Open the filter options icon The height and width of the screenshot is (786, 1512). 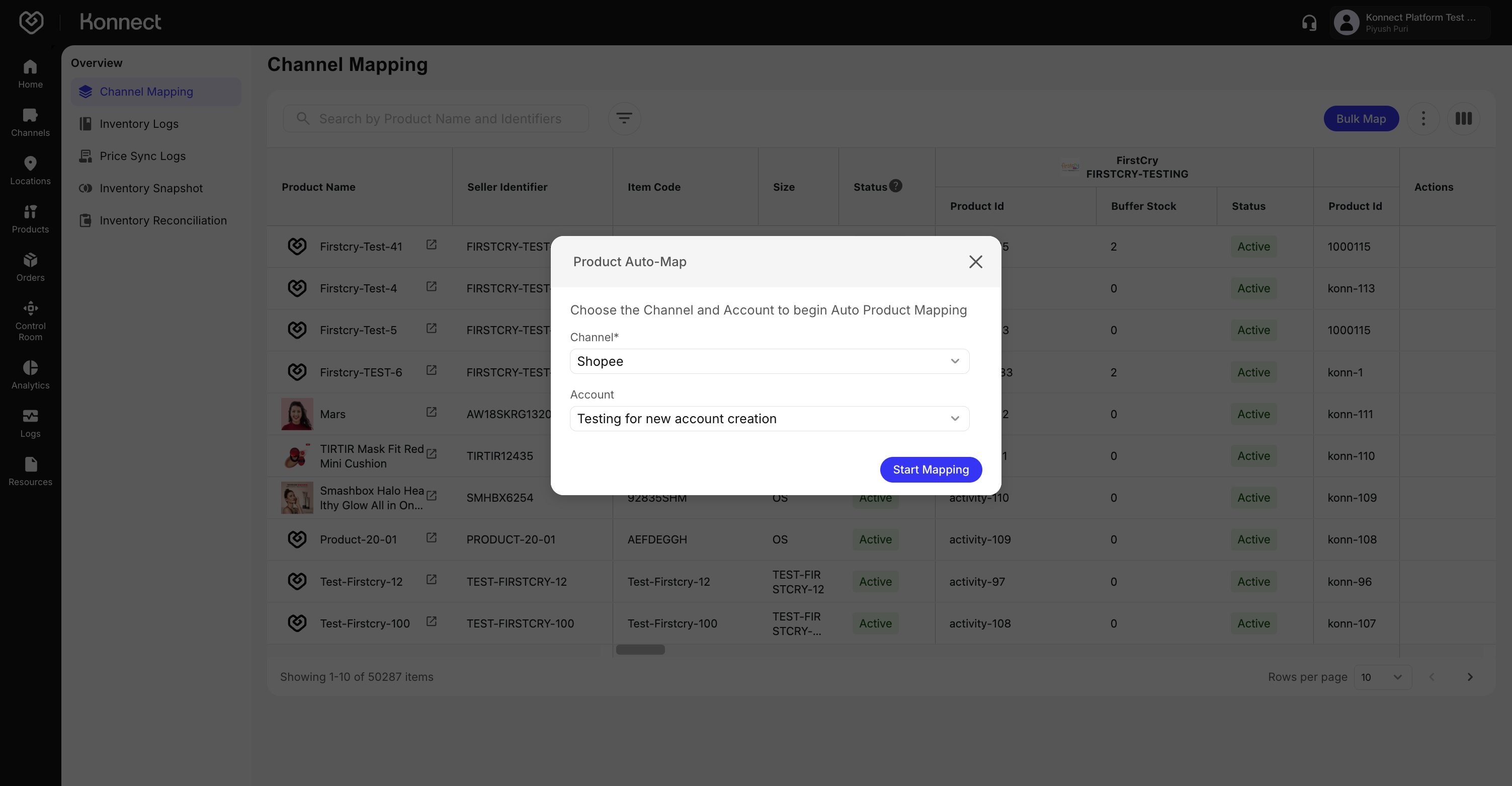tap(624, 119)
